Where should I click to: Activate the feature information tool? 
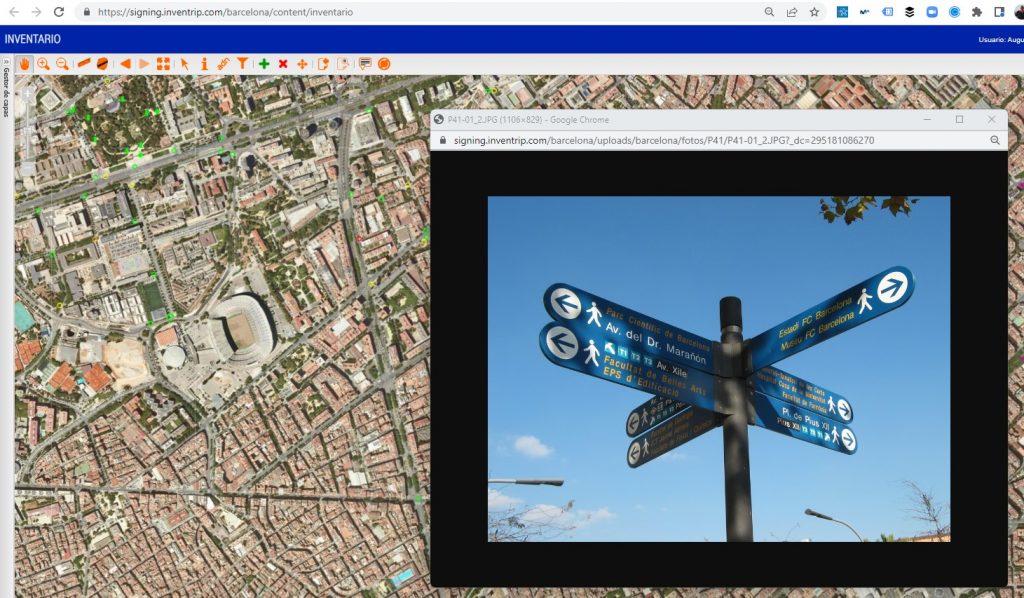[204, 63]
